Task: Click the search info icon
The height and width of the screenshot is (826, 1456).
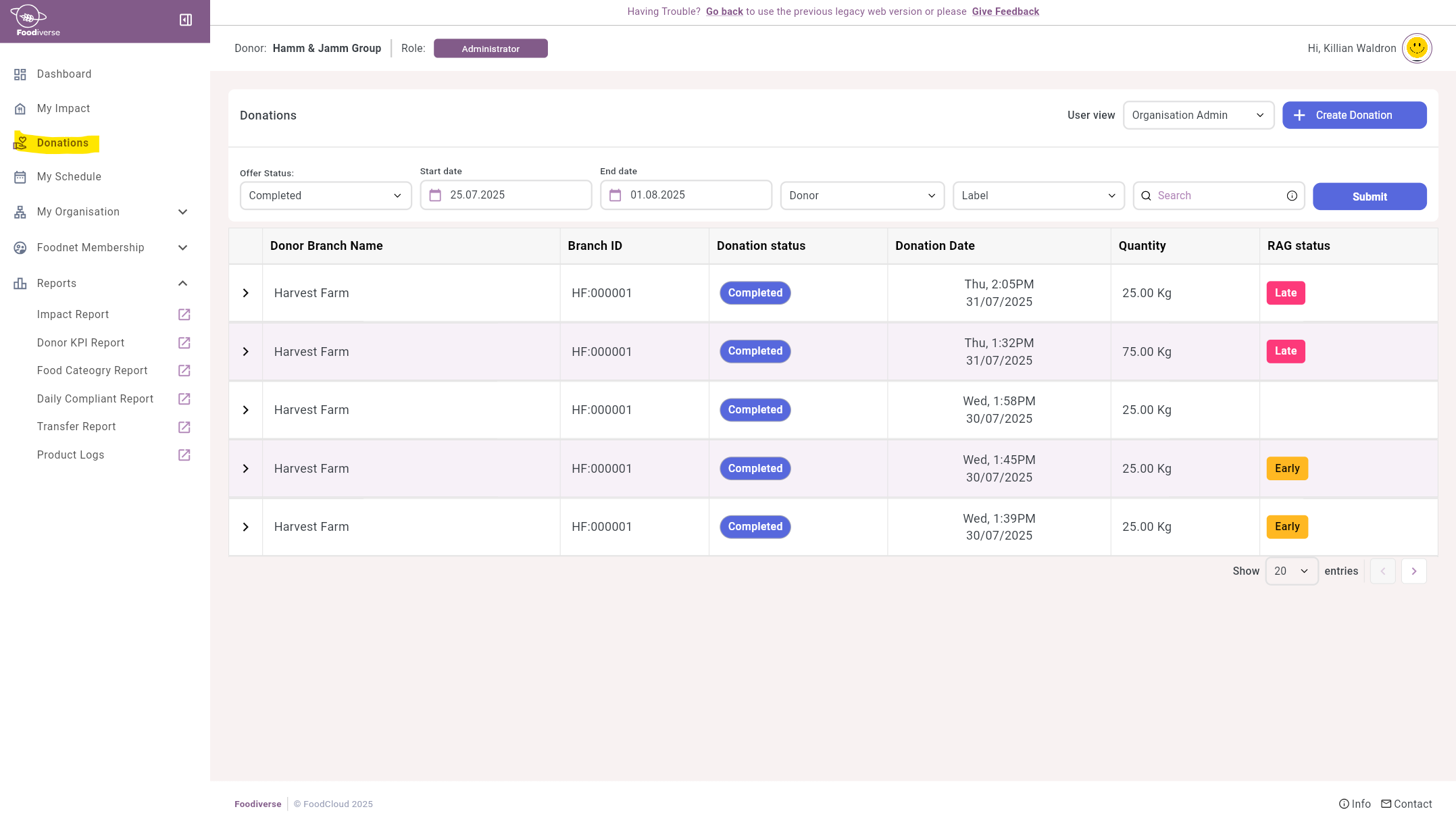Action: pyautogui.click(x=1292, y=196)
